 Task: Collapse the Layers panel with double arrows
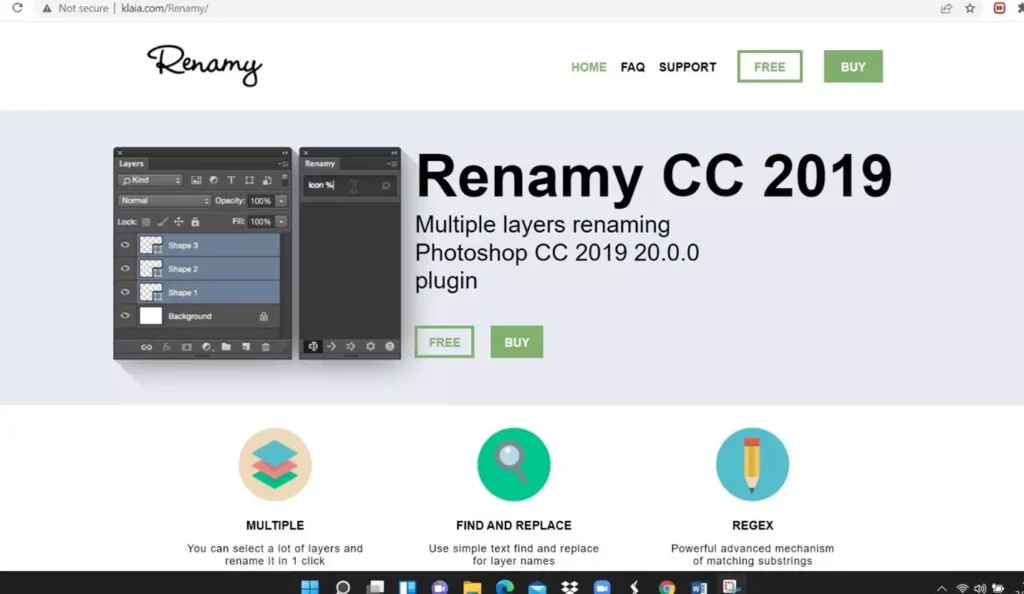point(285,153)
